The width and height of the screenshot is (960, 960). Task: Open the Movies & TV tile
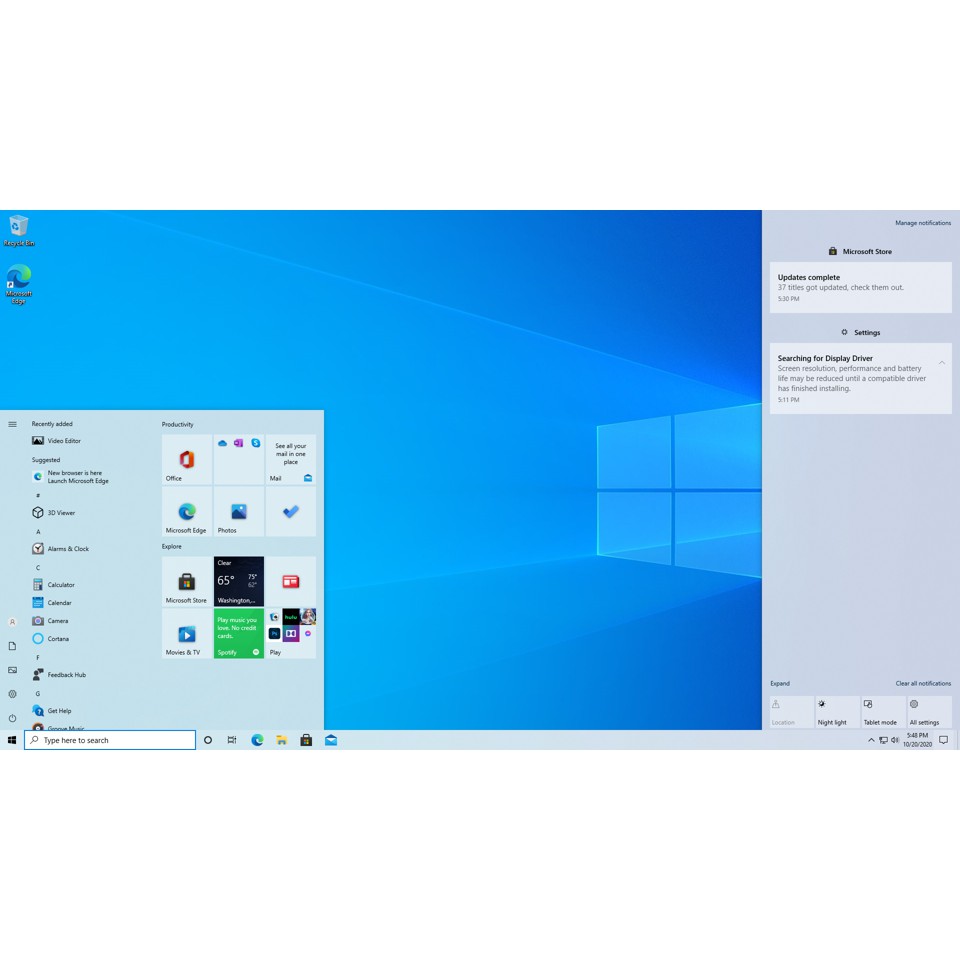(186, 633)
